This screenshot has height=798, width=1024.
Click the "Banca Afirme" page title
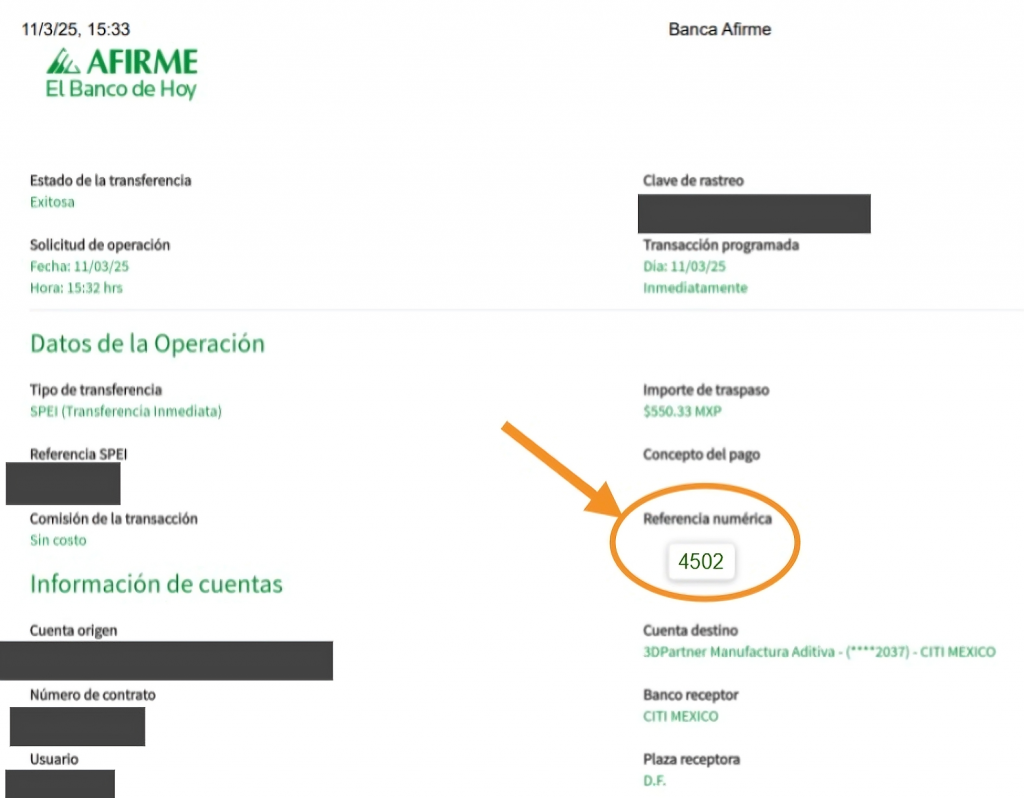coord(719,29)
